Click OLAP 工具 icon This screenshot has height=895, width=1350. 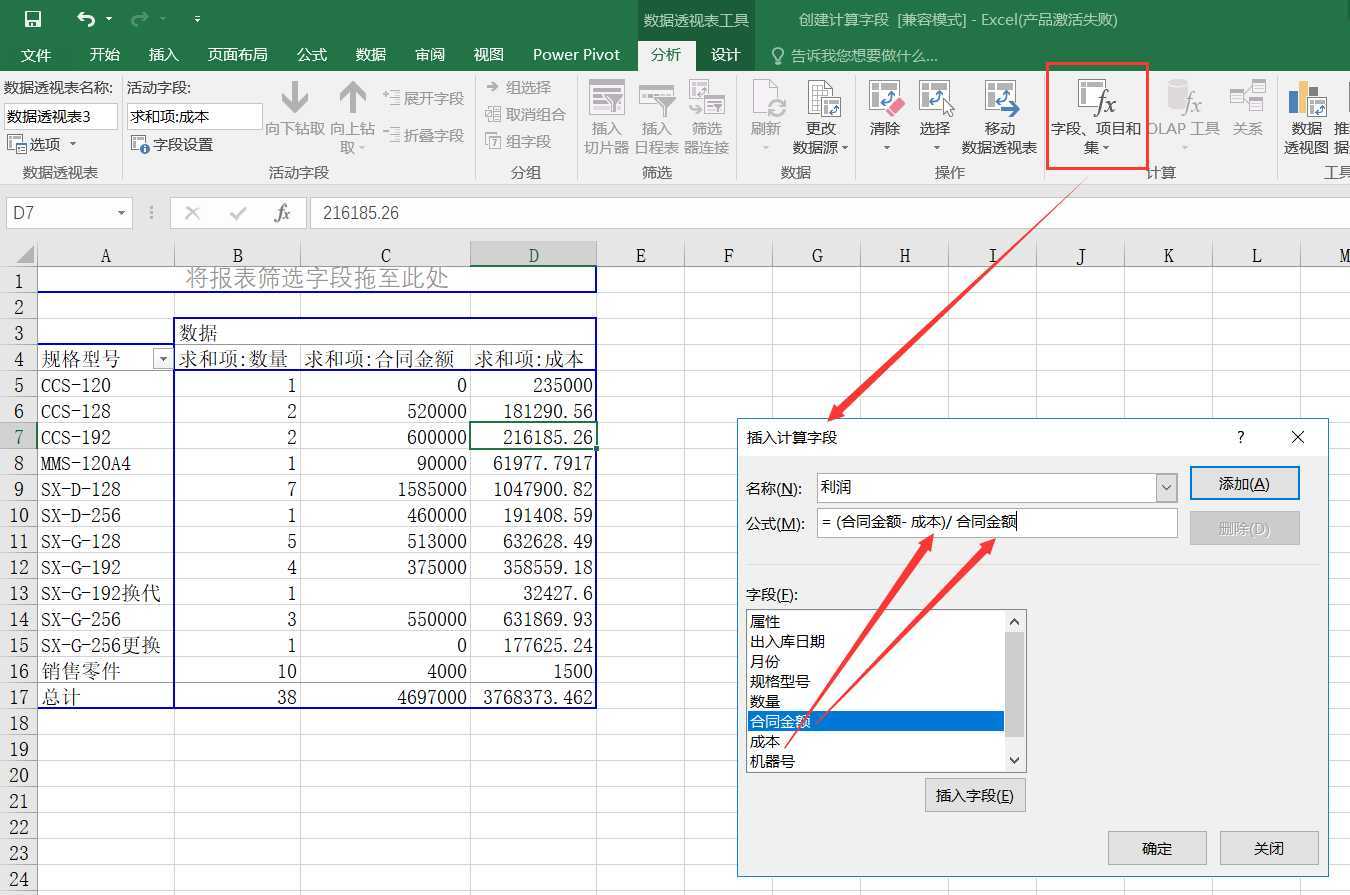click(1184, 98)
